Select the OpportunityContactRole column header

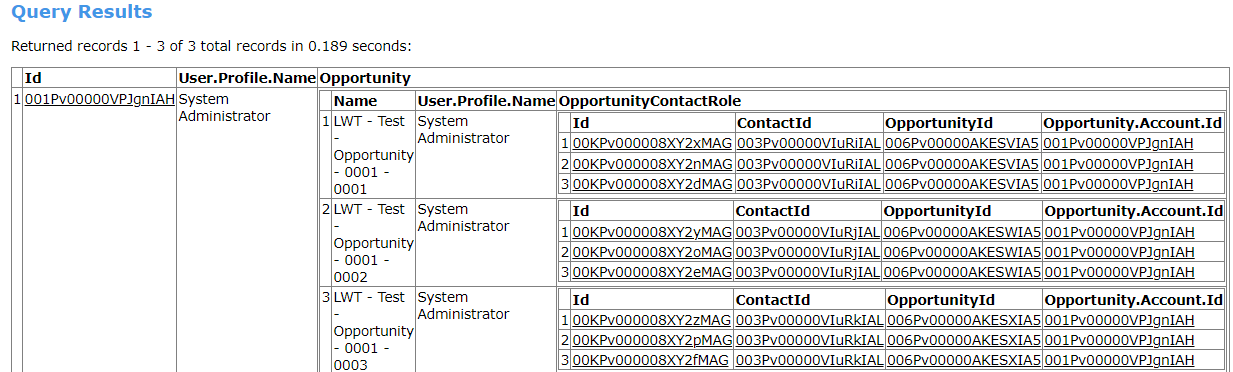click(x=650, y=101)
